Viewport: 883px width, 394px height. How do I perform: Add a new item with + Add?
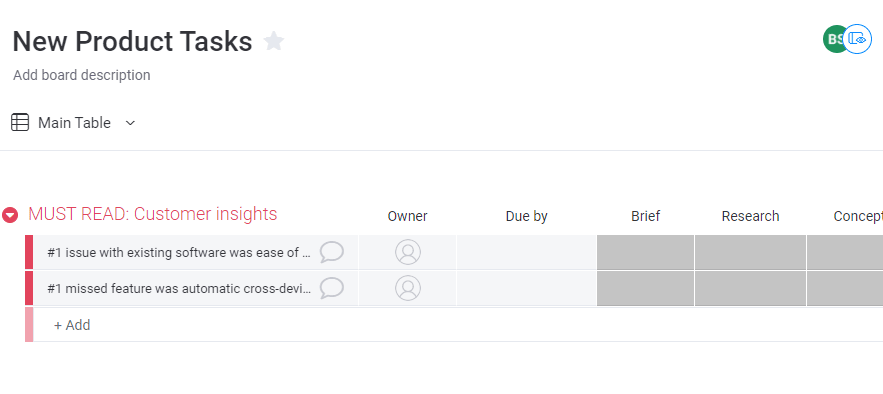(72, 325)
